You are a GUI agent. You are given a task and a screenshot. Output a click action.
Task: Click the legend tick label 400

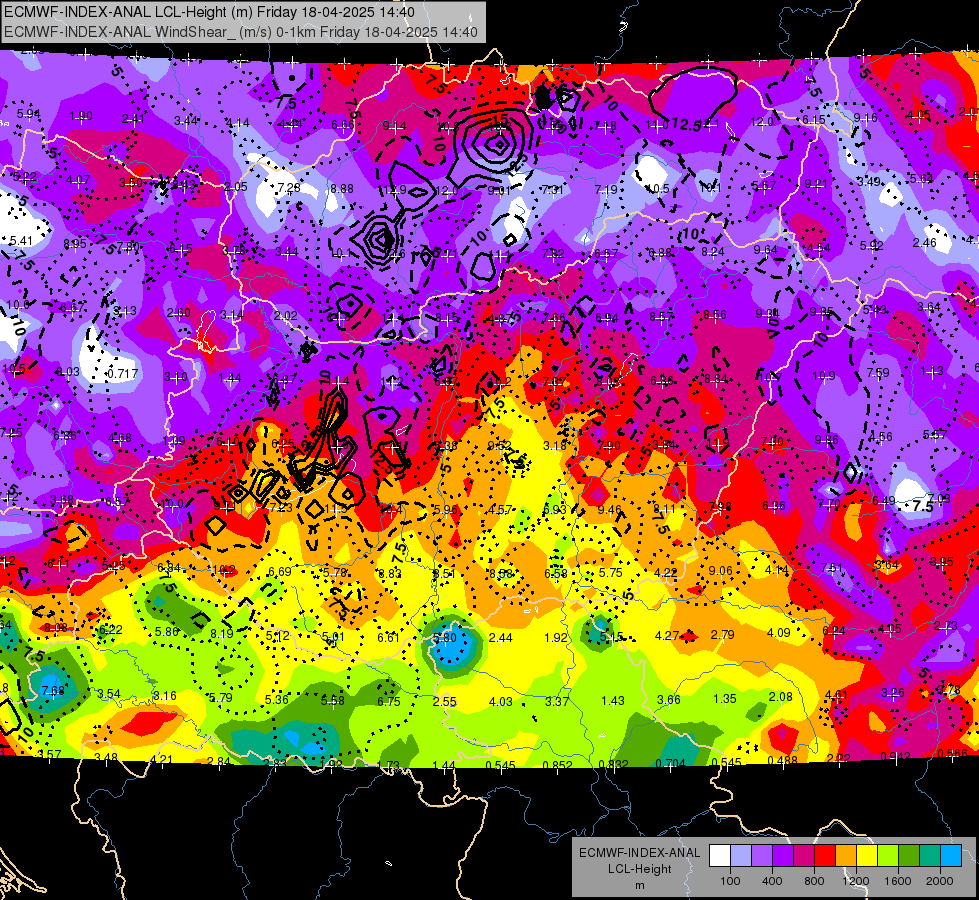point(772,881)
